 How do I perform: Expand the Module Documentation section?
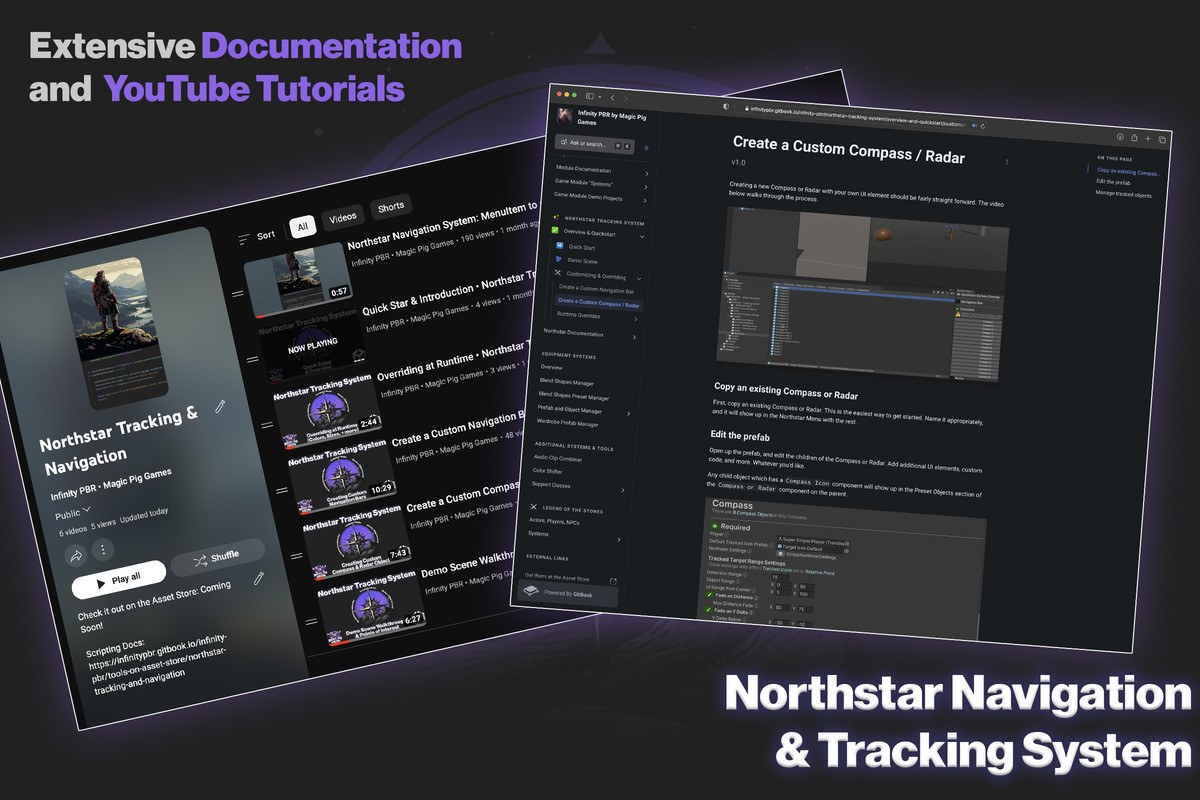[647, 174]
